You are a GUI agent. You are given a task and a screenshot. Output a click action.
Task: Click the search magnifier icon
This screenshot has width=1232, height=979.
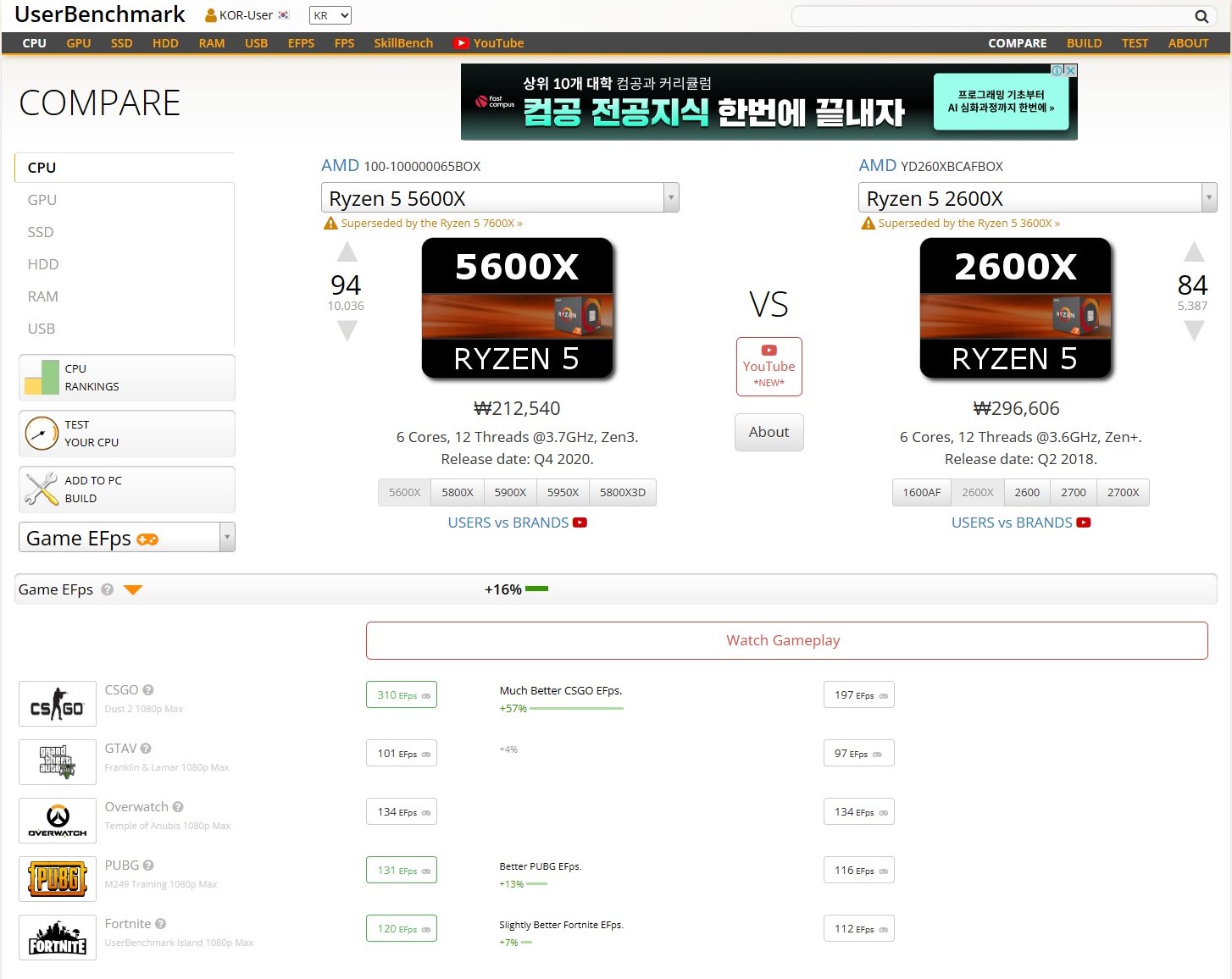[x=1201, y=16]
